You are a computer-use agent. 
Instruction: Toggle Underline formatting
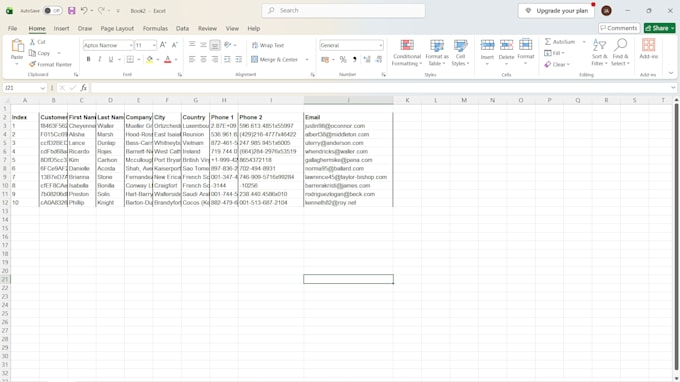(x=111, y=59)
